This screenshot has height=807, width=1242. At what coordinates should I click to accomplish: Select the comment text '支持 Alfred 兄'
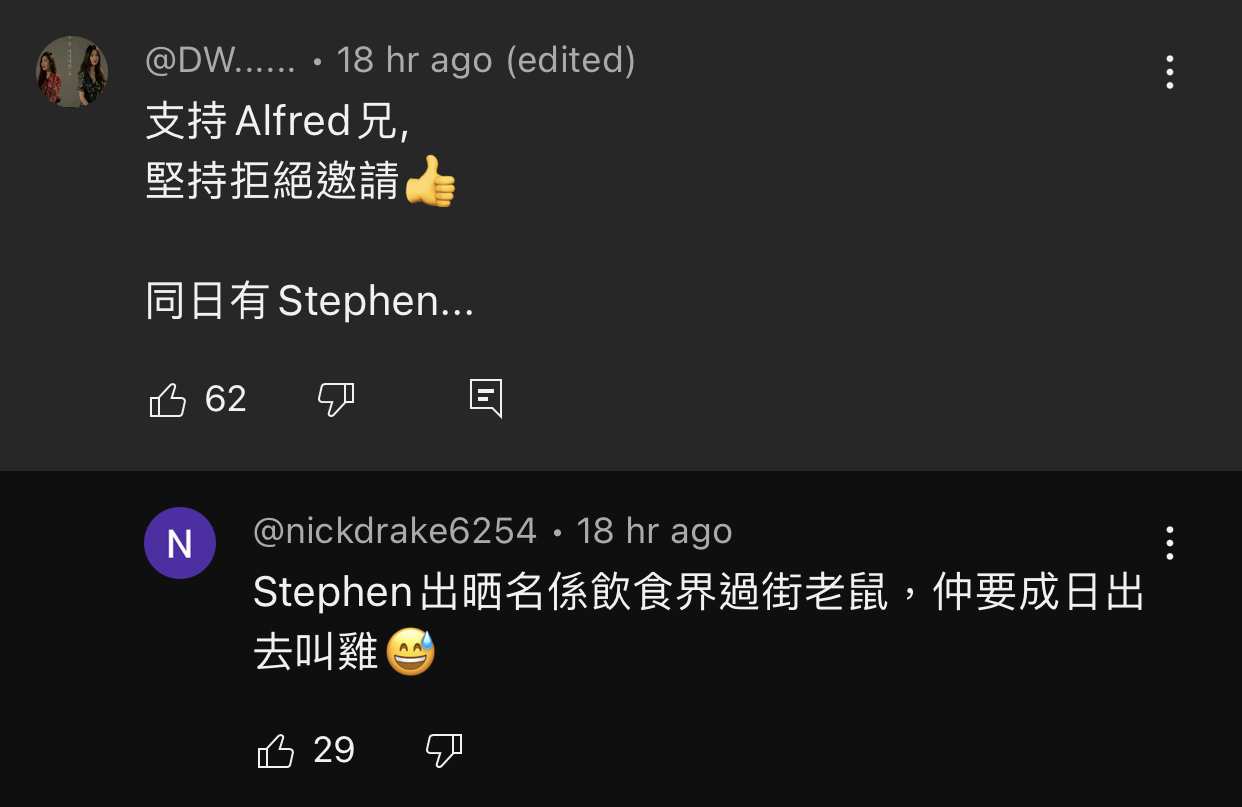(277, 122)
